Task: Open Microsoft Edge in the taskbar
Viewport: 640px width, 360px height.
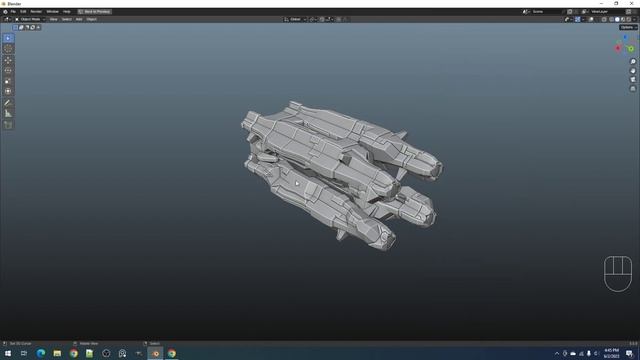Action: click(41, 353)
